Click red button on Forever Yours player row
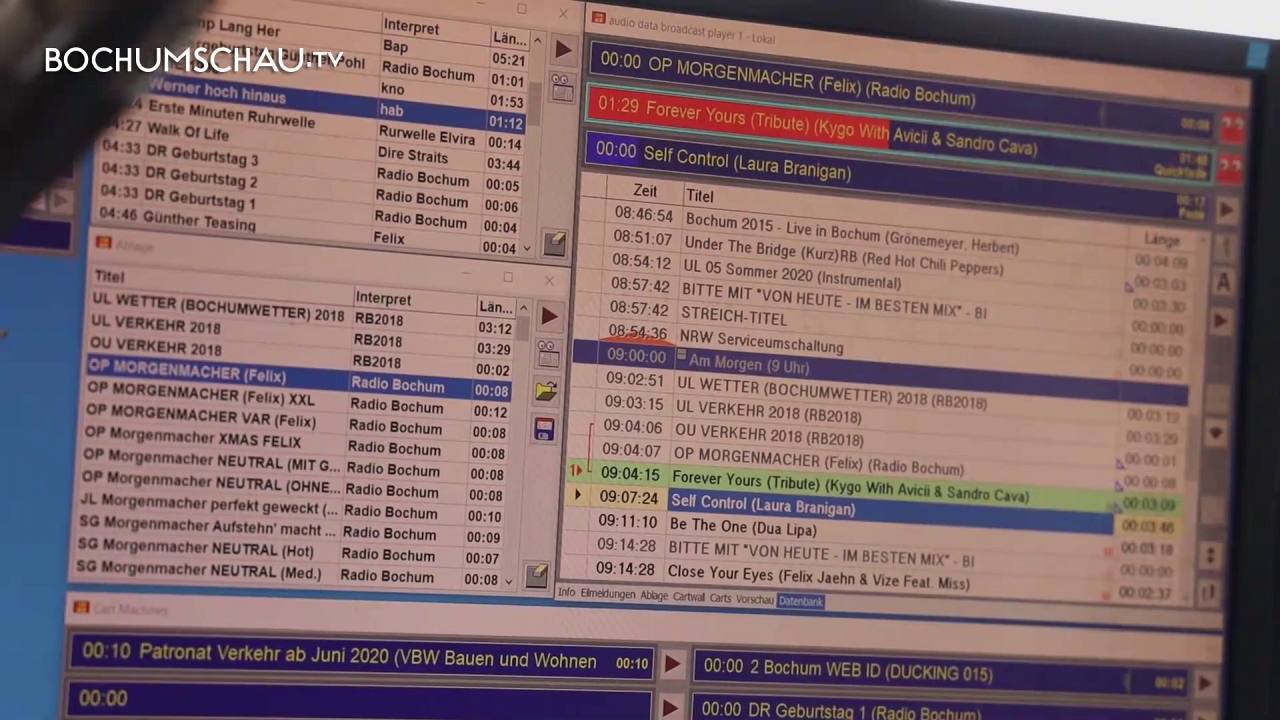Screen dimensions: 1280x720 pos(1230,169)
